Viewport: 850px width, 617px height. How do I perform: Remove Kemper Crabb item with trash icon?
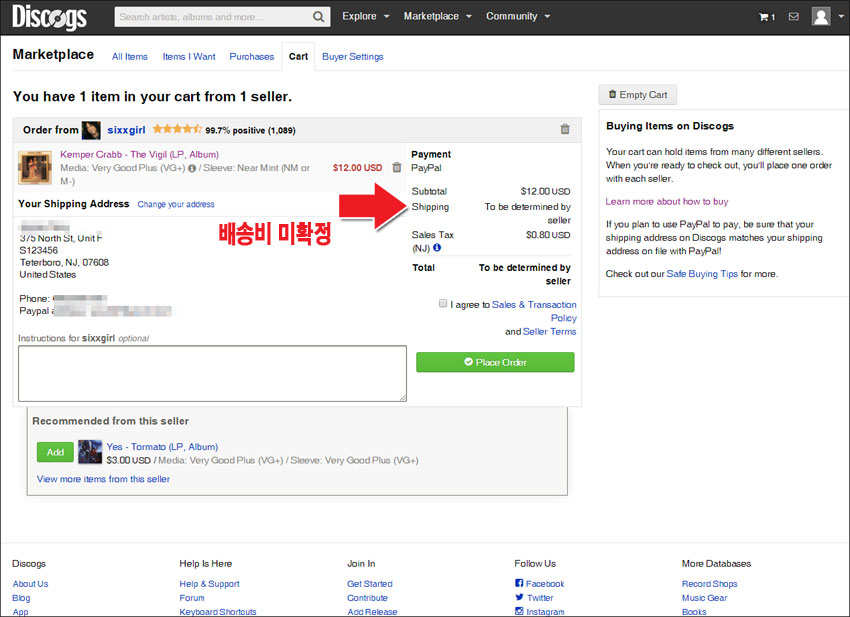tap(397, 168)
